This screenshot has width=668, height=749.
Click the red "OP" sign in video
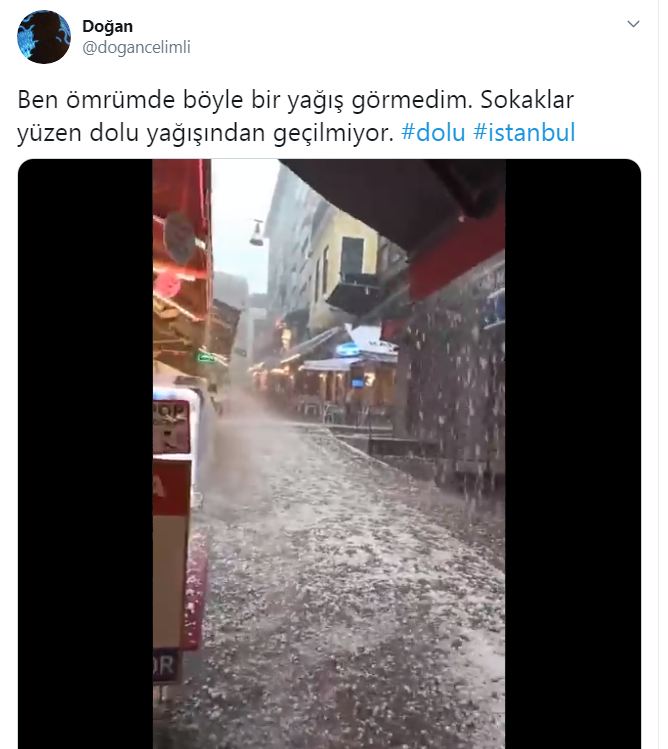coord(171,426)
